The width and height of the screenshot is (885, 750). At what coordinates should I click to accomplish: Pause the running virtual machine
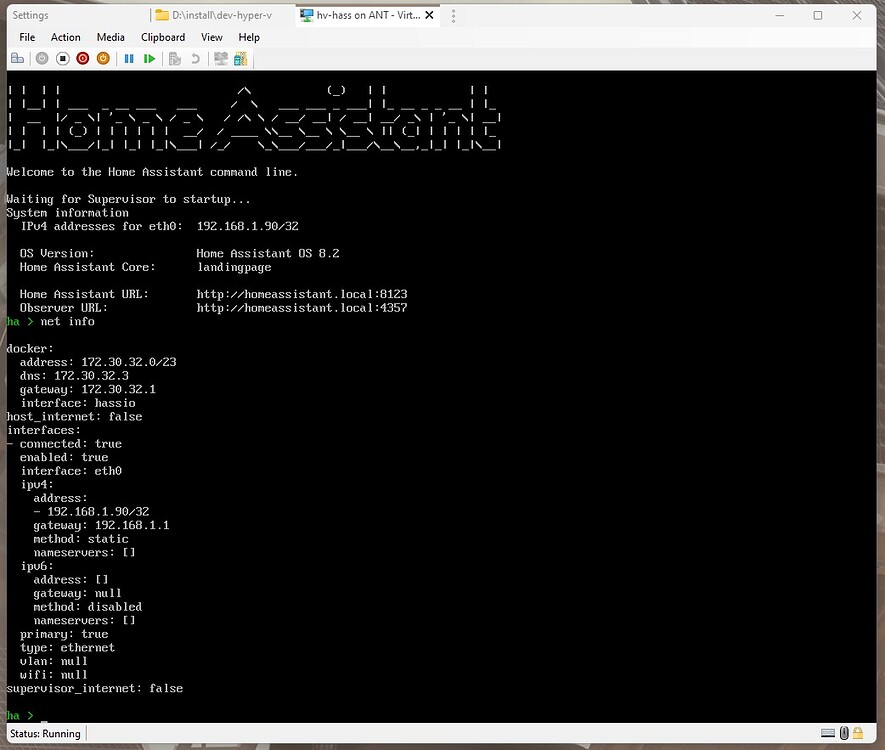tap(129, 59)
